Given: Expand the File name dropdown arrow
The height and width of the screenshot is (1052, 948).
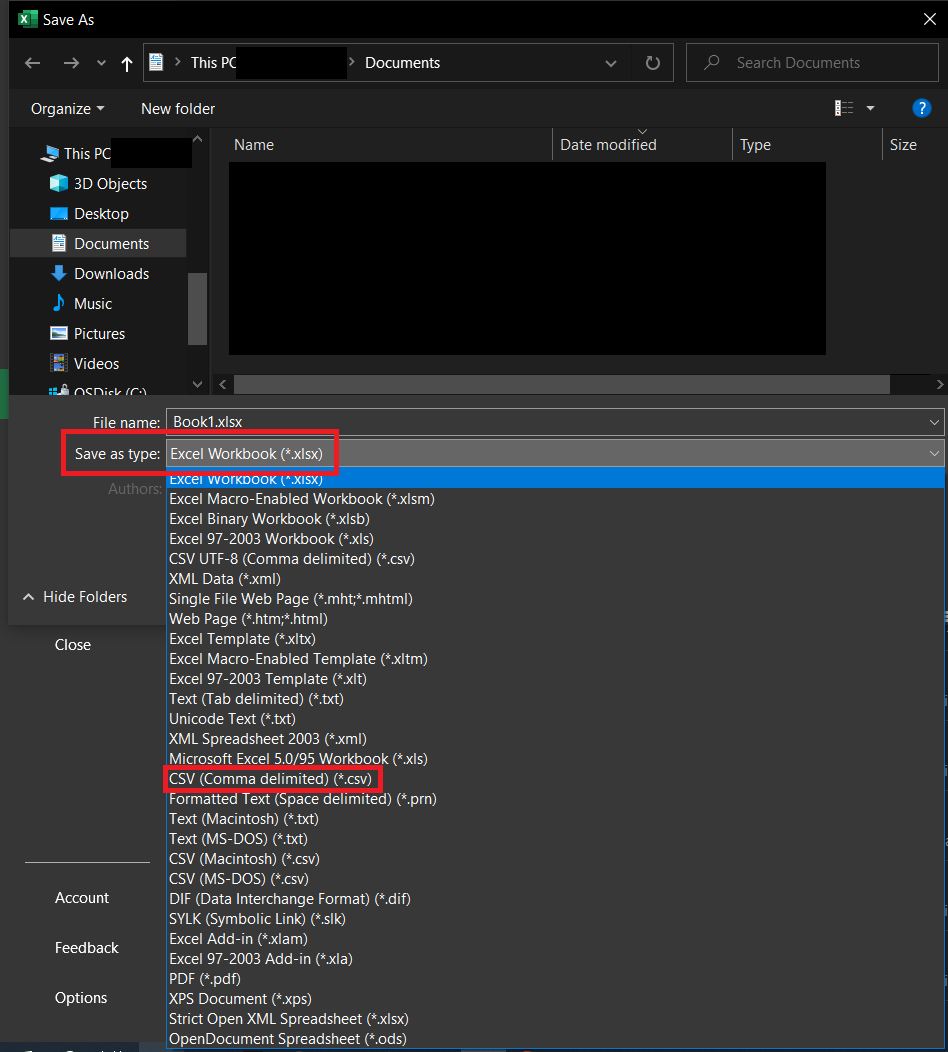Looking at the screenshot, I should (934, 422).
